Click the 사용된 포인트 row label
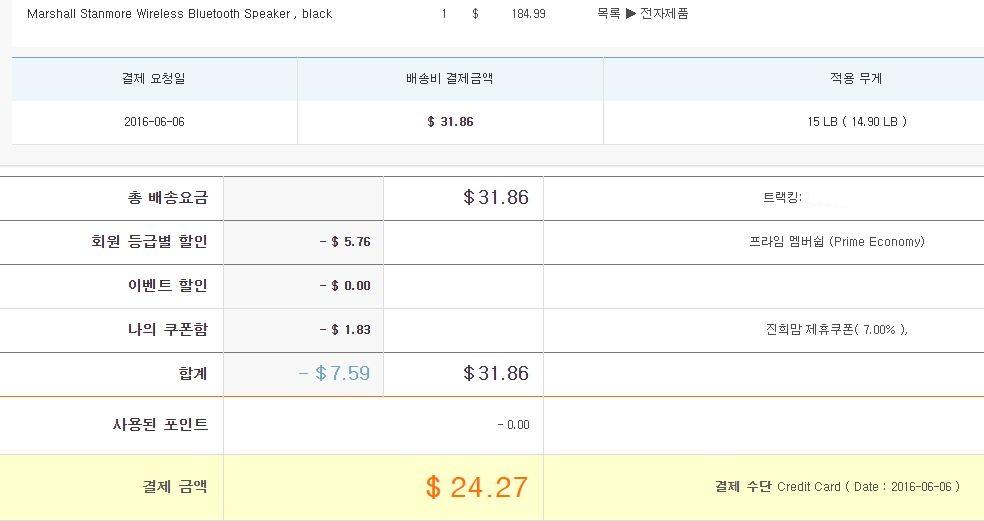 point(161,425)
